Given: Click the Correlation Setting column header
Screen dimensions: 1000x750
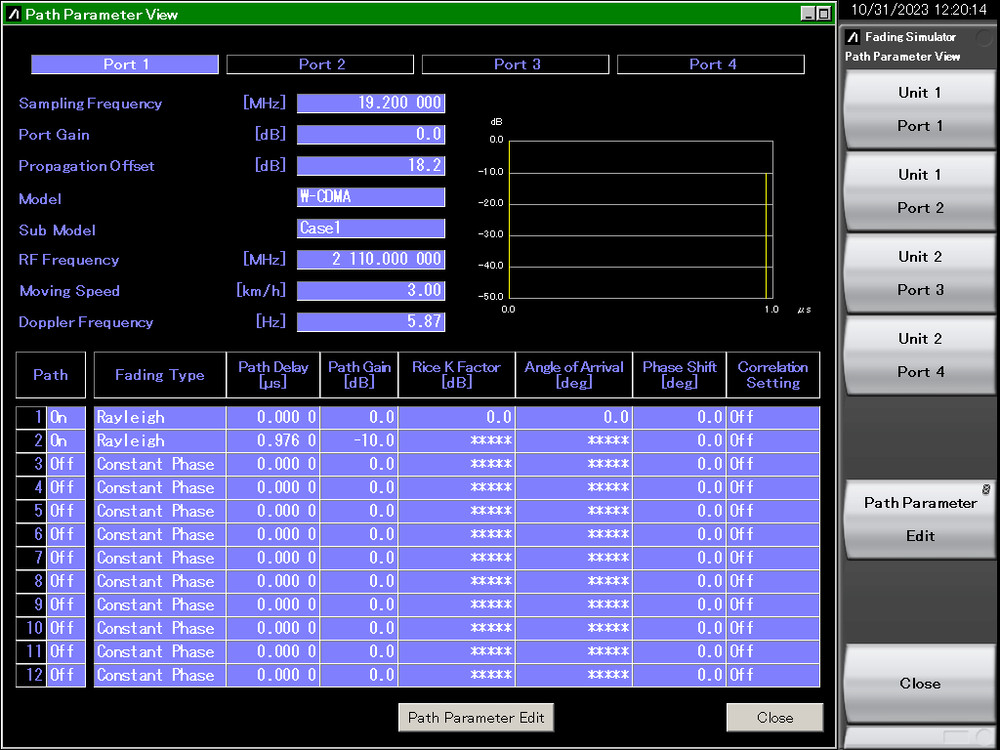Looking at the screenshot, I should tap(773, 375).
